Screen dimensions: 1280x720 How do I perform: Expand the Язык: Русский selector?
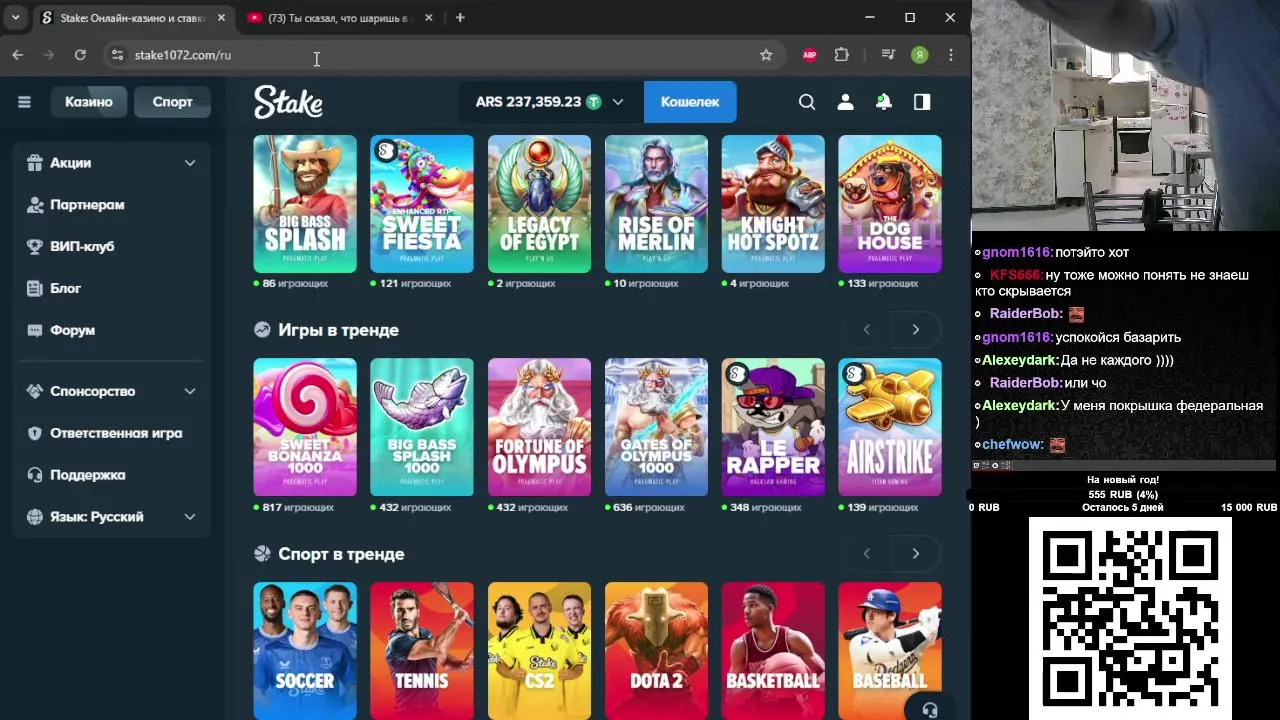coord(111,517)
